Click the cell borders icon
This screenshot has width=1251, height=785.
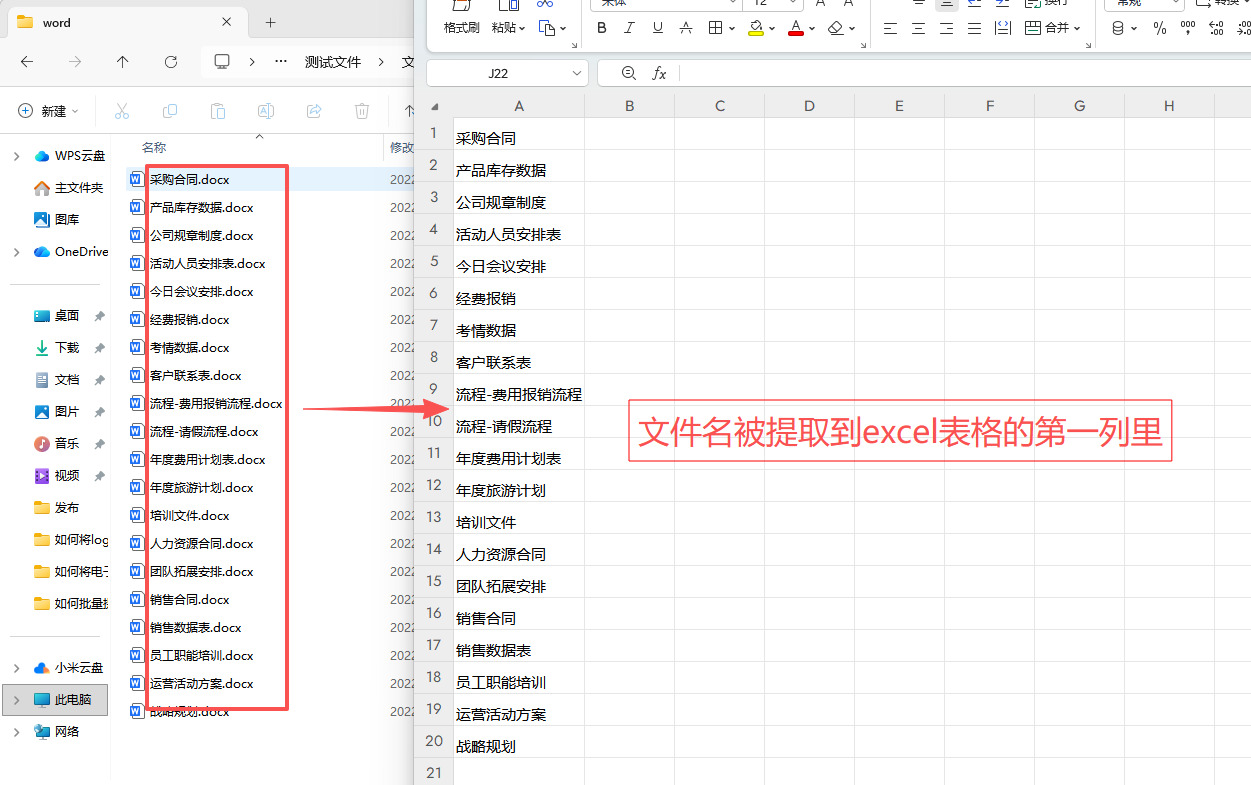point(715,28)
